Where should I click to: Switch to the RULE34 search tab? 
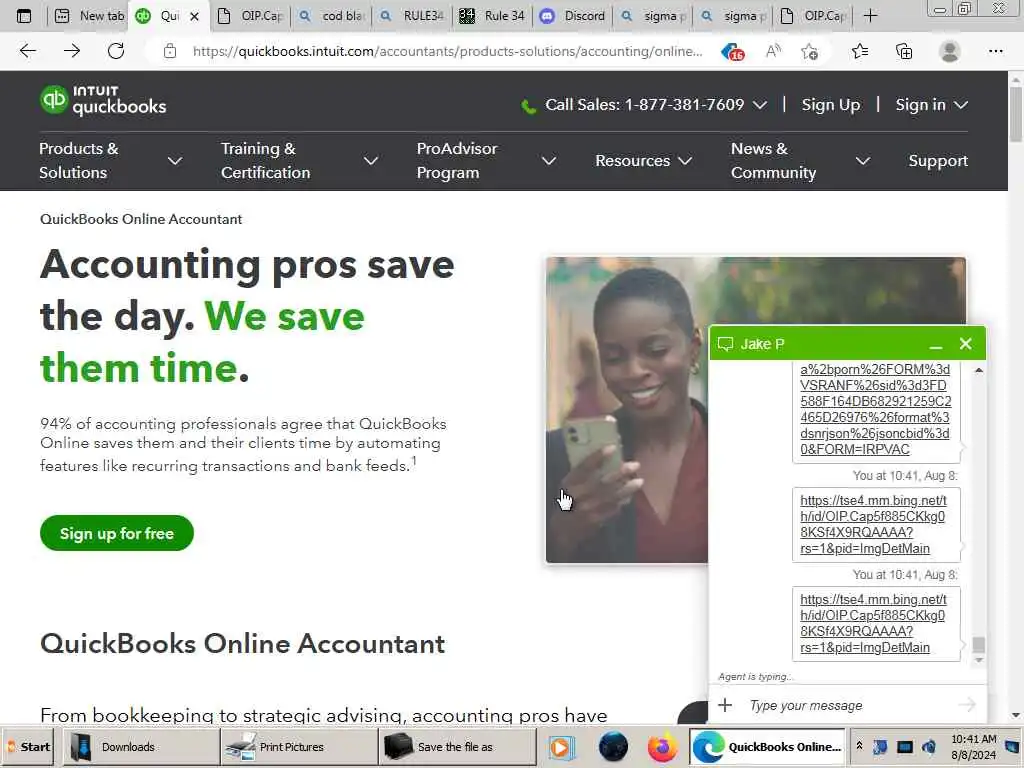(x=413, y=16)
